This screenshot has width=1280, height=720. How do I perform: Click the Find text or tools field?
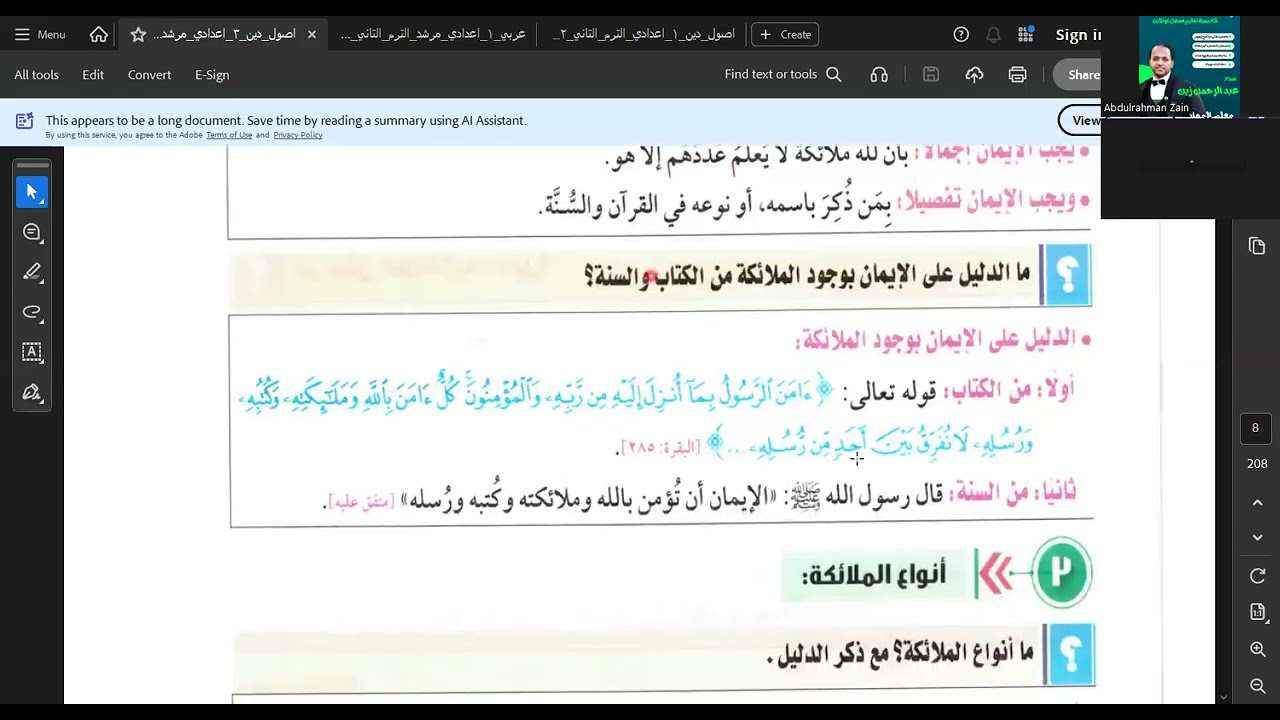point(771,75)
